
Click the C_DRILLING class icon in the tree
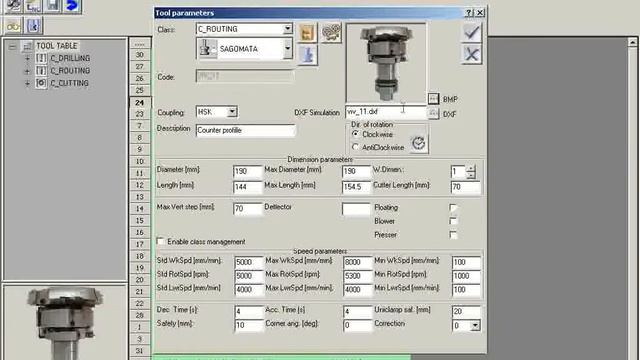[x=41, y=58]
